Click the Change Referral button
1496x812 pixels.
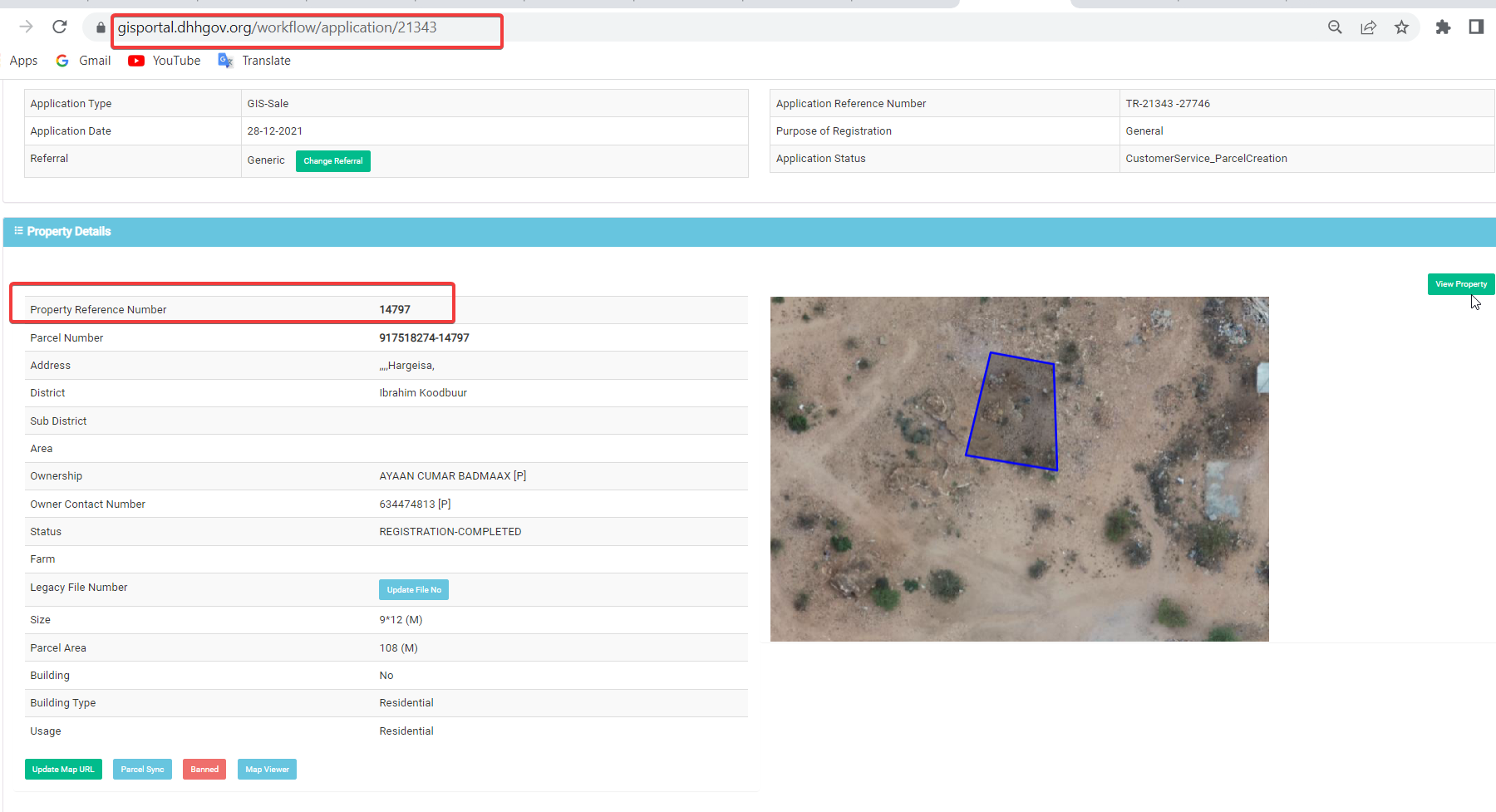(x=333, y=161)
